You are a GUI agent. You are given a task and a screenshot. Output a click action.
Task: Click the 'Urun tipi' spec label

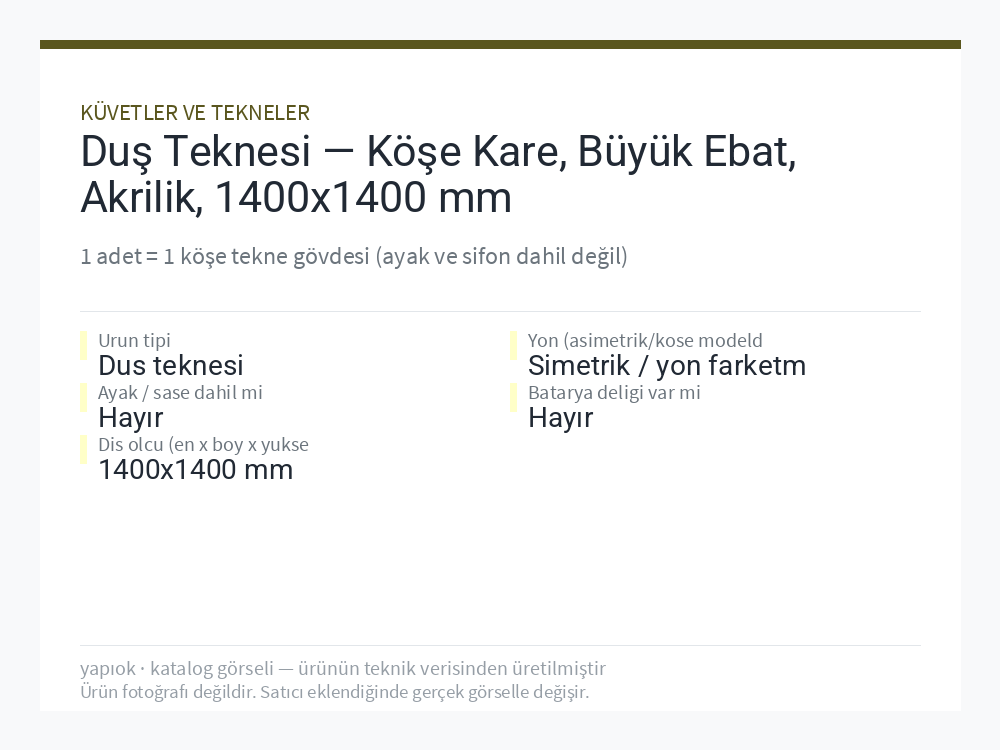click(134, 340)
